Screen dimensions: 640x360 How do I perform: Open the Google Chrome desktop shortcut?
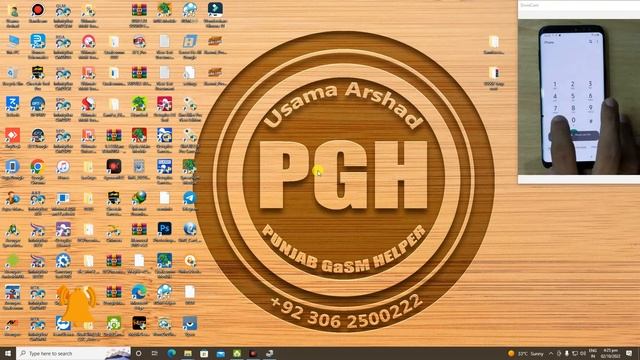tap(38, 167)
